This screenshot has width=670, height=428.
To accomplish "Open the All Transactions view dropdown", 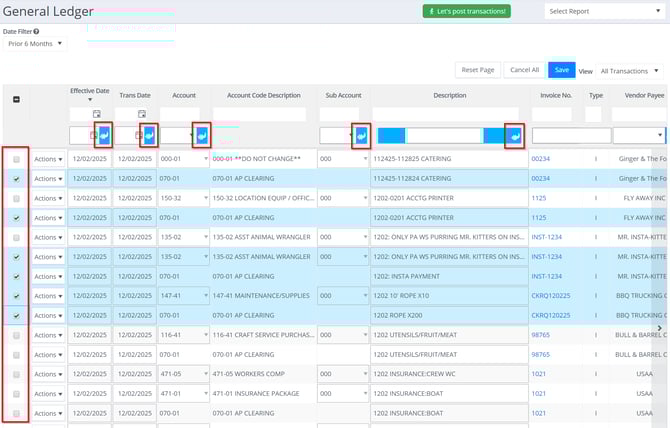I will click(x=630, y=71).
